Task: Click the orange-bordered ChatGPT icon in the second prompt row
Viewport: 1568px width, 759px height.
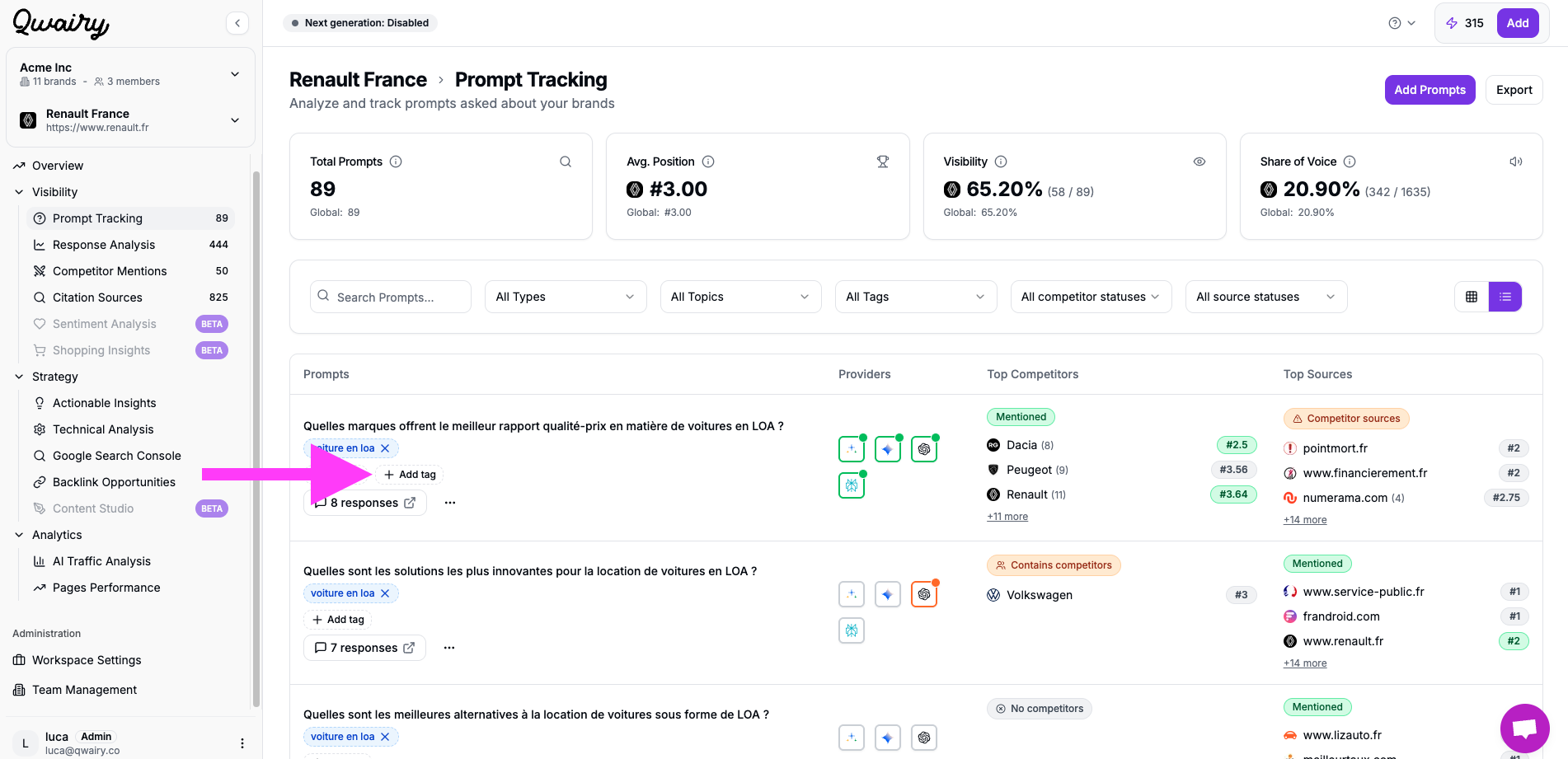Action: [924, 594]
